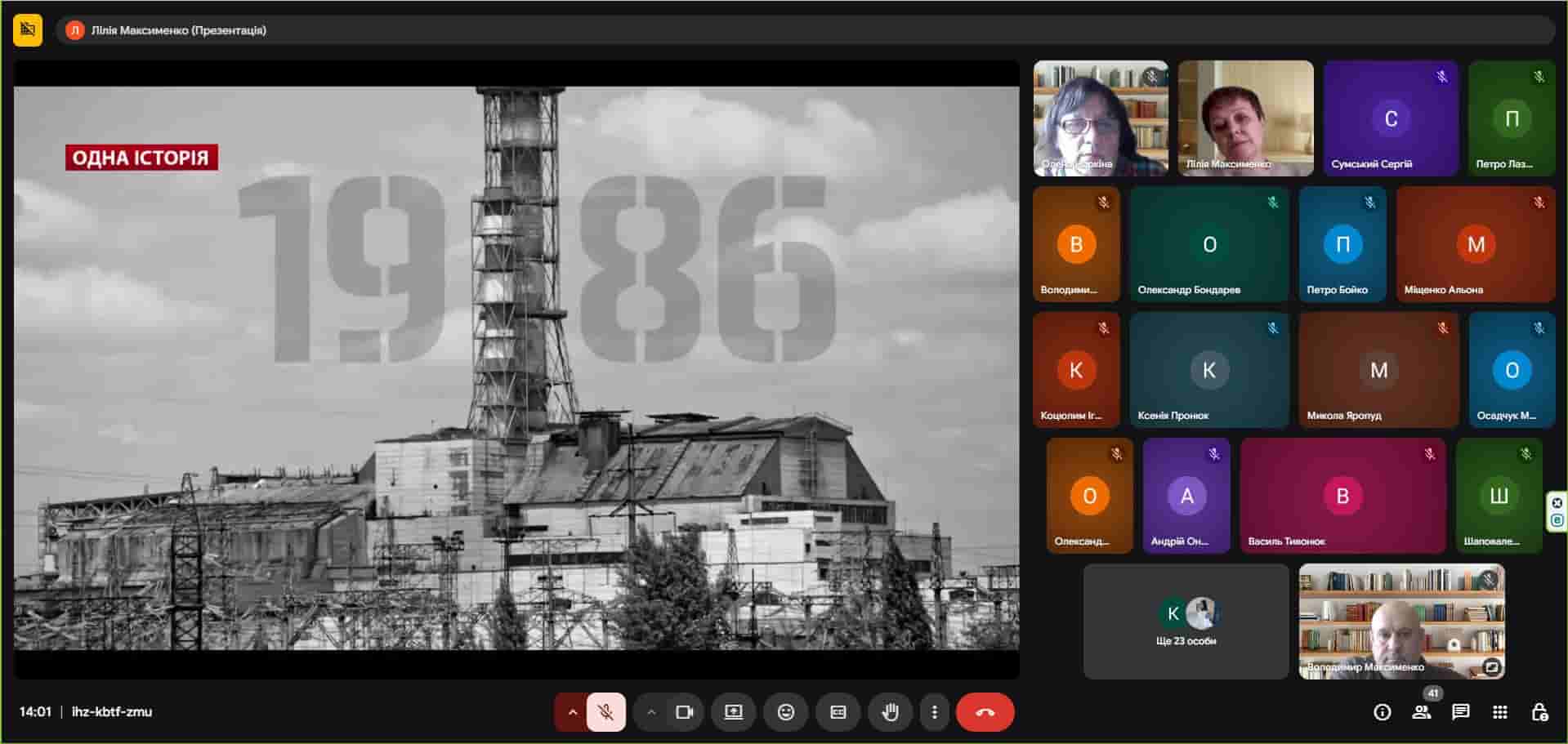Viewport: 1568px width, 744px height.
Task: Select Лілія Максименко's video tile
Action: 1245,118
